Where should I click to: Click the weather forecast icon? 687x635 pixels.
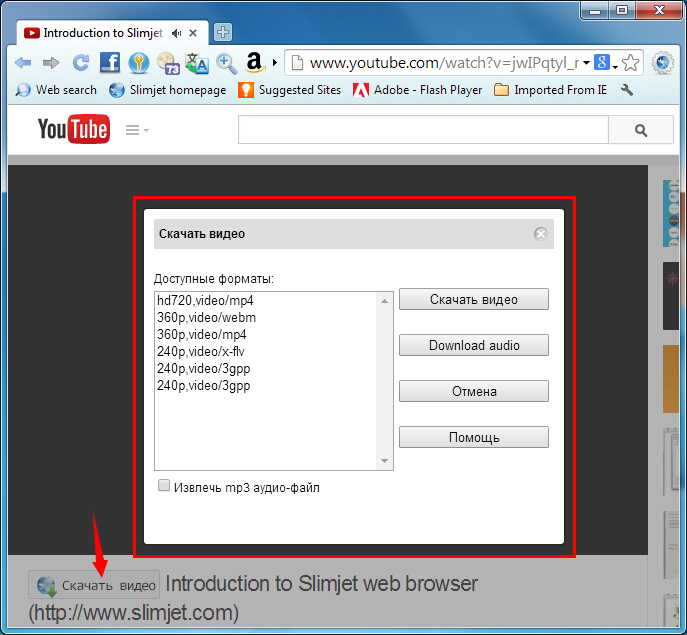pyautogui.click(x=168, y=63)
